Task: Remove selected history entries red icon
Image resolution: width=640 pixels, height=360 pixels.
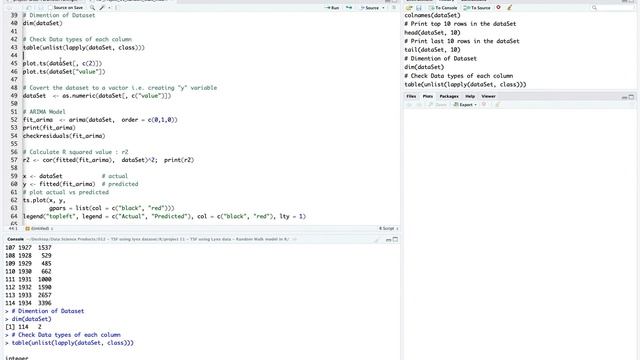Action: pos(498,8)
